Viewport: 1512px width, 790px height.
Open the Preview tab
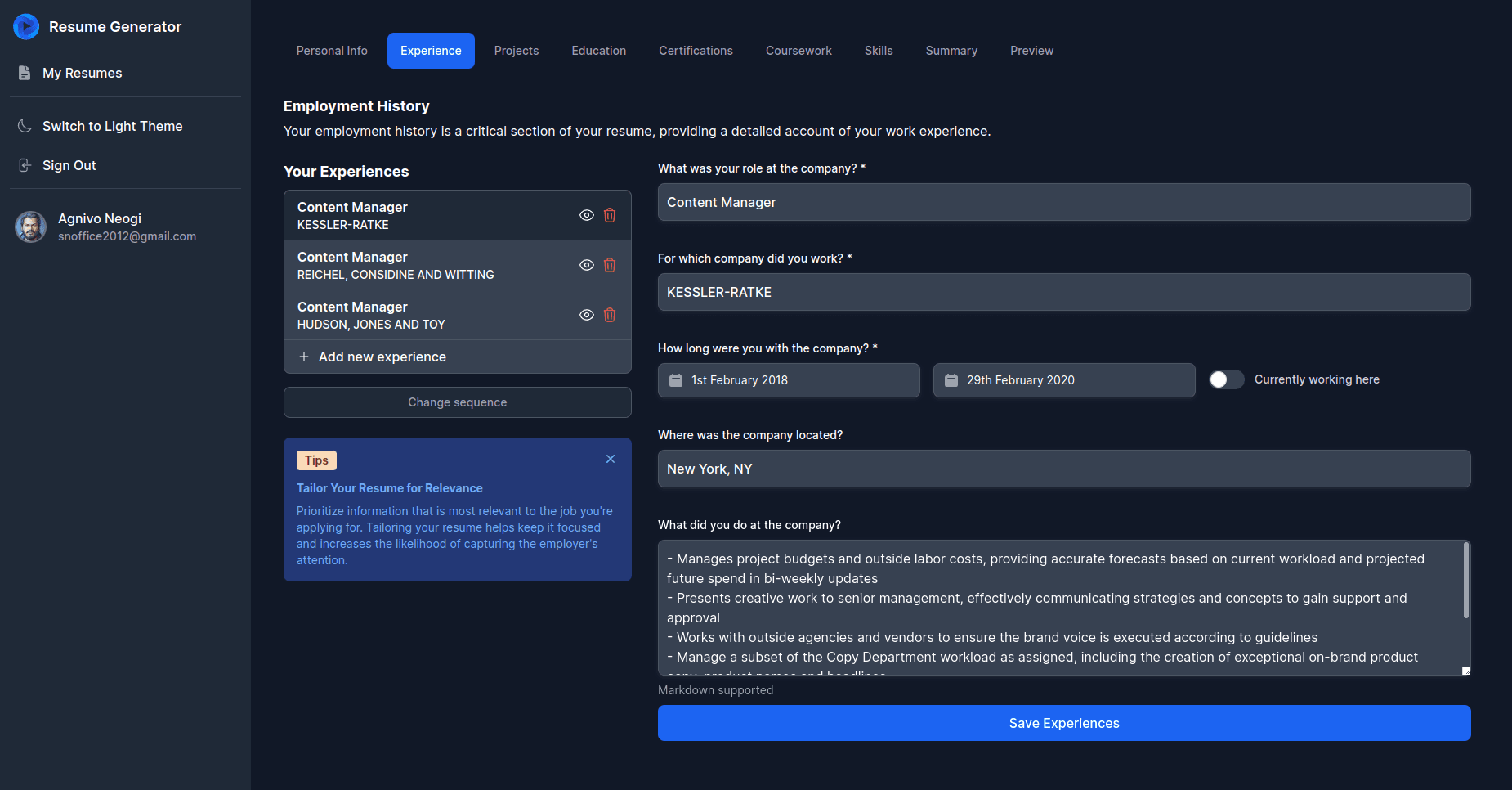click(x=1031, y=51)
